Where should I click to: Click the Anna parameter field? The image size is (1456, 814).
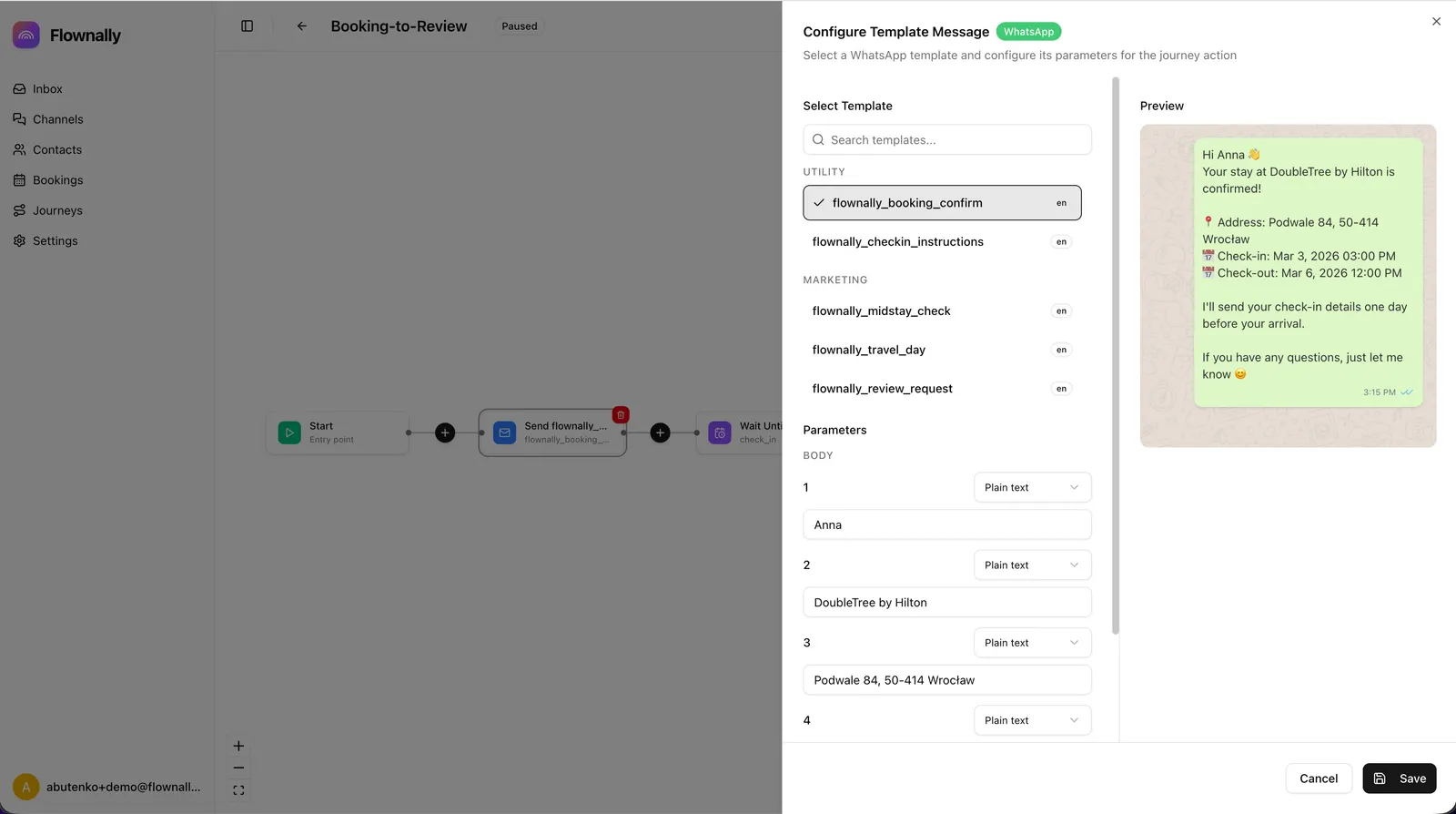pyautogui.click(x=947, y=524)
